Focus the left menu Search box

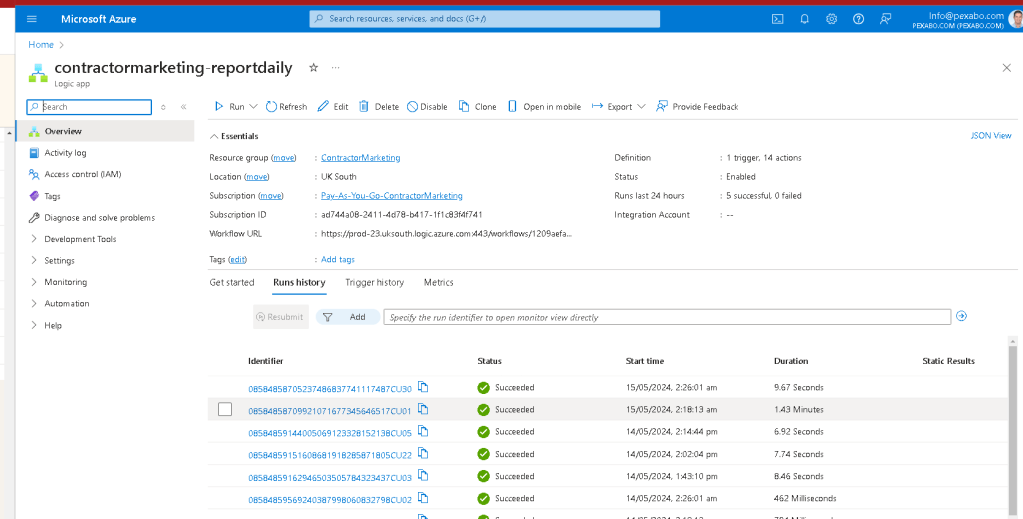[x=89, y=107]
